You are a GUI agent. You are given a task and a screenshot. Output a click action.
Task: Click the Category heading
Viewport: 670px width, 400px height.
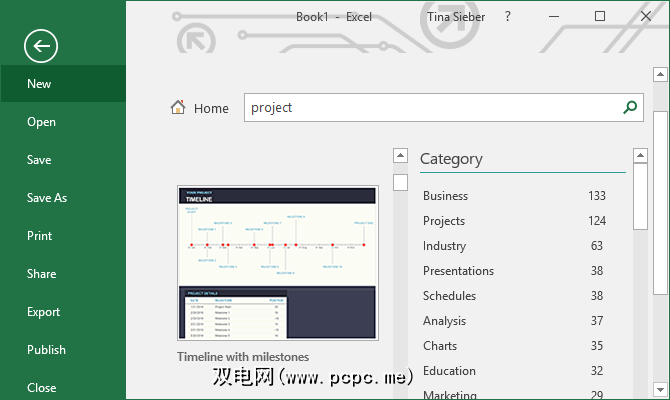click(451, 159)
